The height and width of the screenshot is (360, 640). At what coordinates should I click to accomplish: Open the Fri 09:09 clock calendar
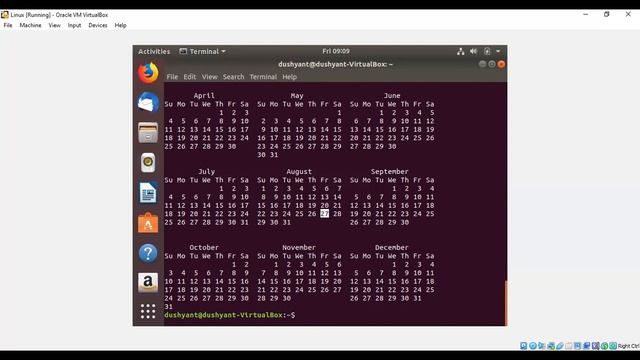(336, 51)
